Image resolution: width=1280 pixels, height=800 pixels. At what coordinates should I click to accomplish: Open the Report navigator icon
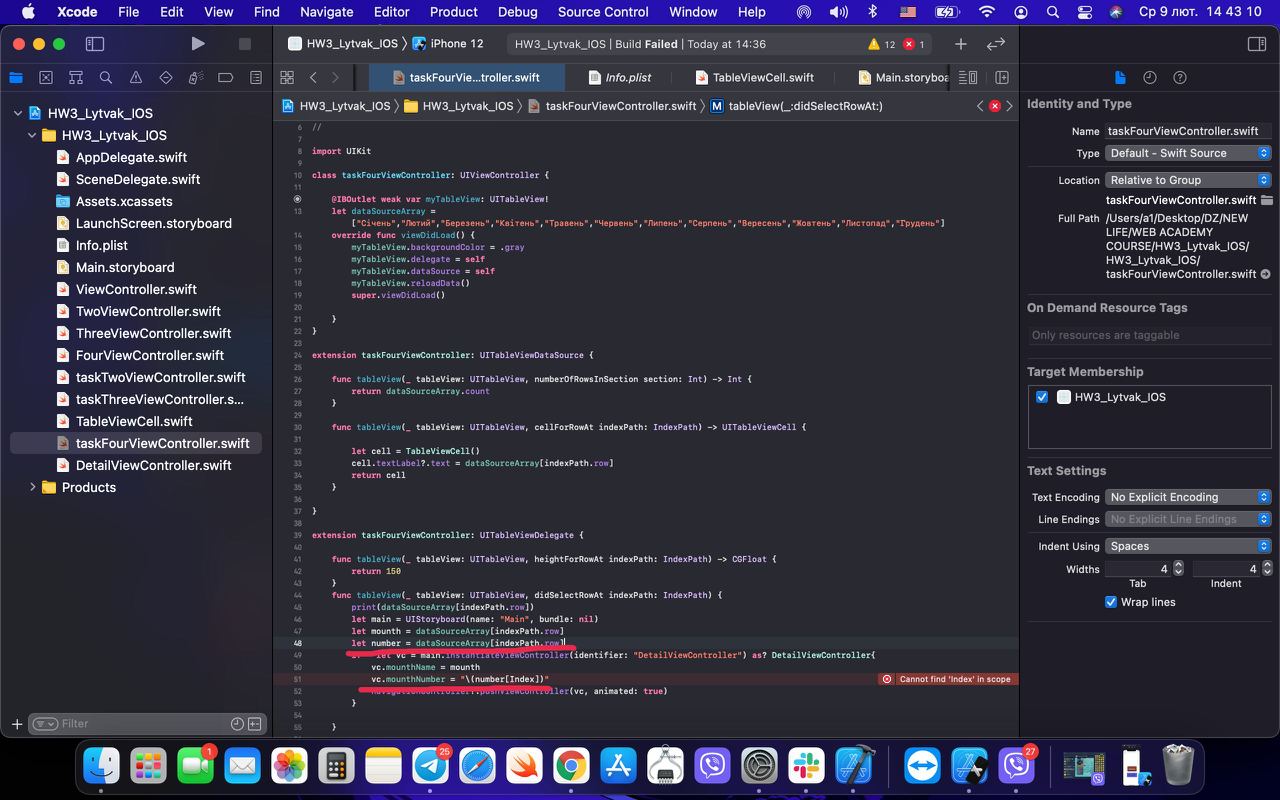256,78
